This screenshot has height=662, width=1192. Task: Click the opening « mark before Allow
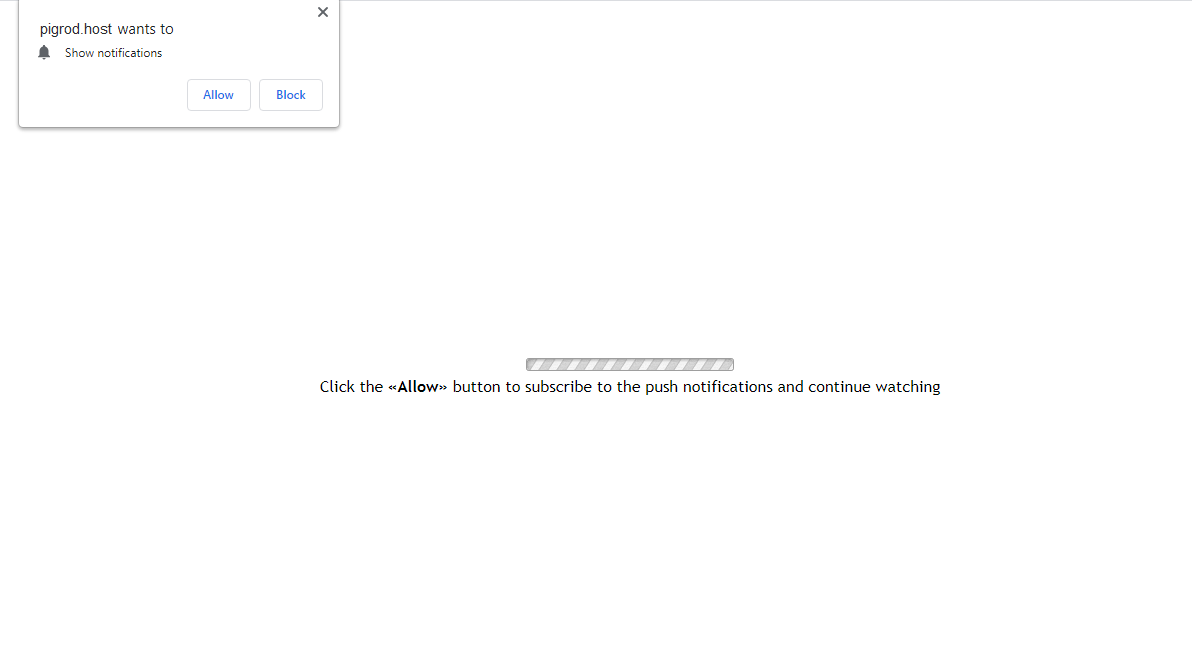tap(392, 388)
